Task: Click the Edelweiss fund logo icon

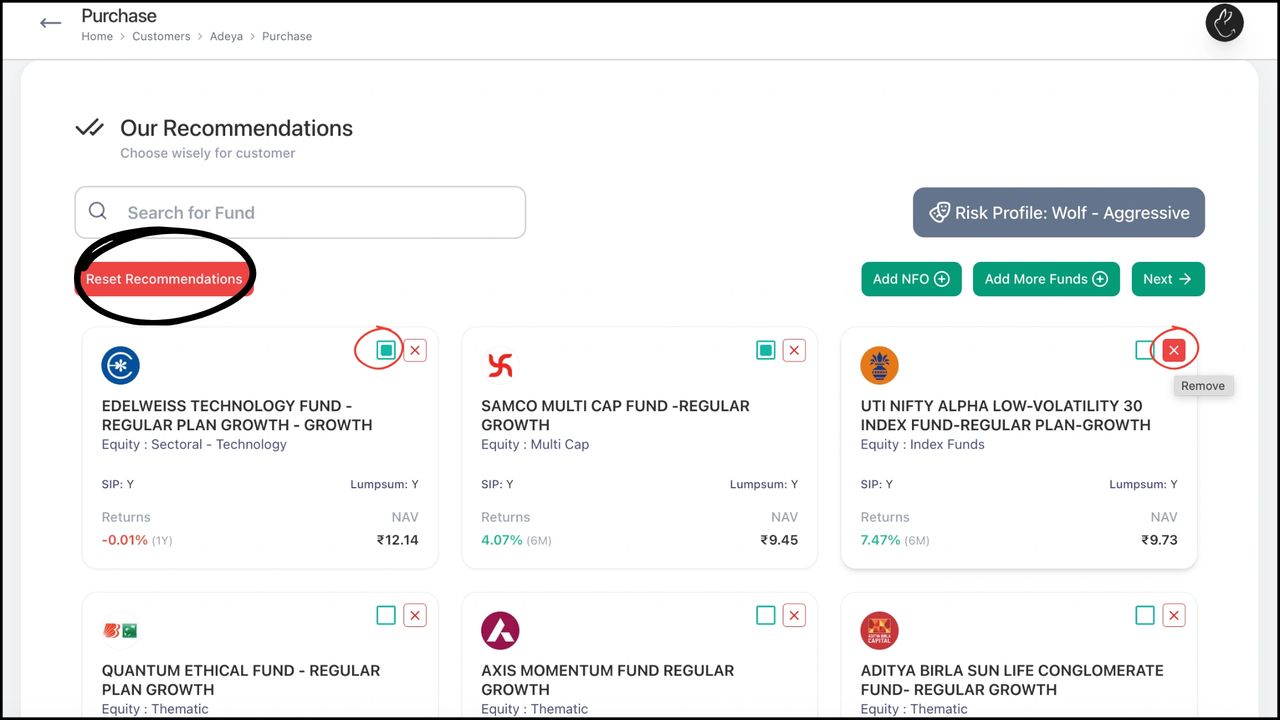Action: tap(121, 366)
